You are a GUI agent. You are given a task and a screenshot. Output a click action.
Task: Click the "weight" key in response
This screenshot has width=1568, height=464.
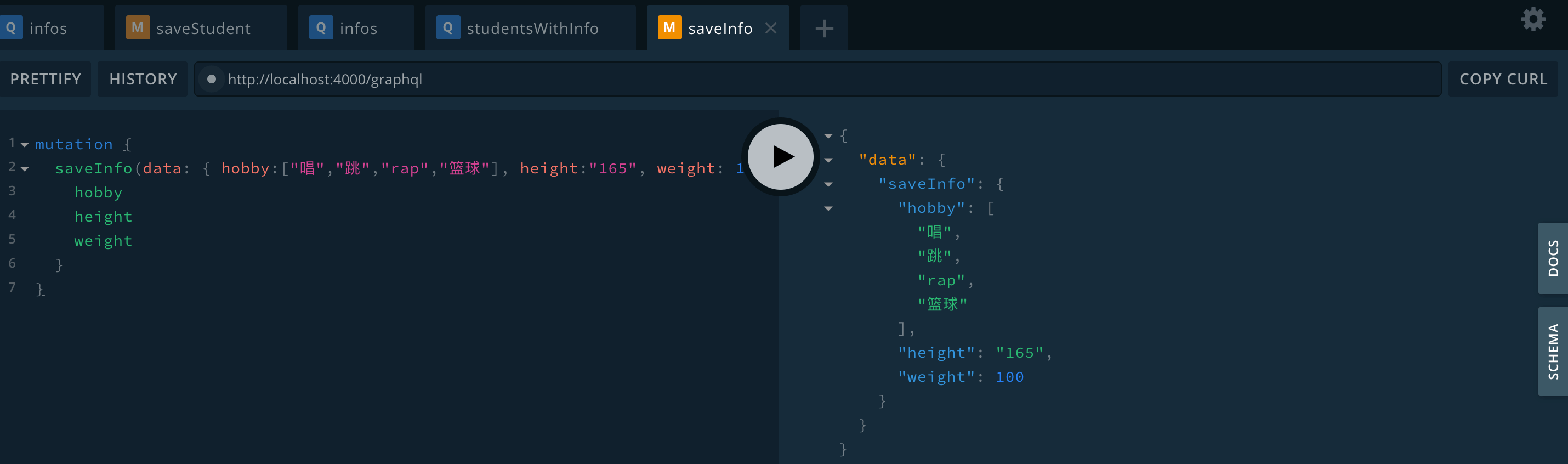pyautogui.click(x=936, y=377)
